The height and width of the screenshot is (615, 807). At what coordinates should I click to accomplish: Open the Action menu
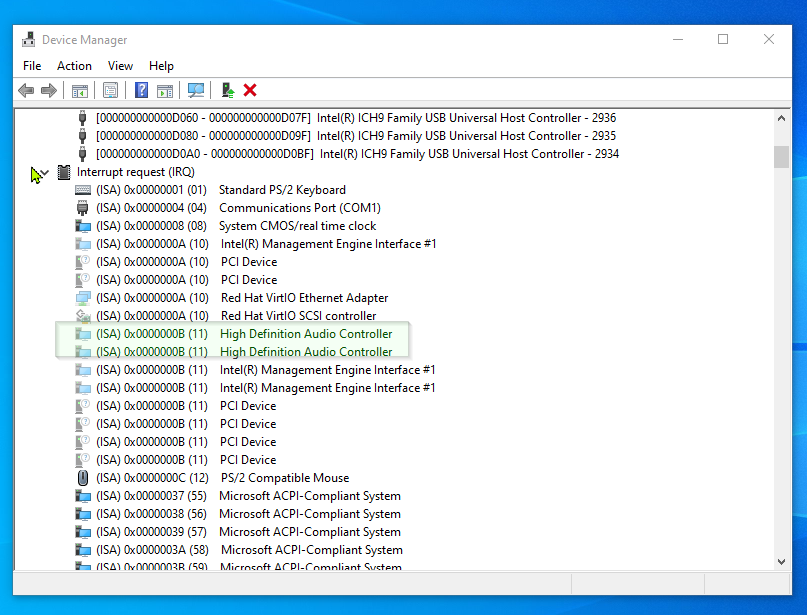coord(74,66)
